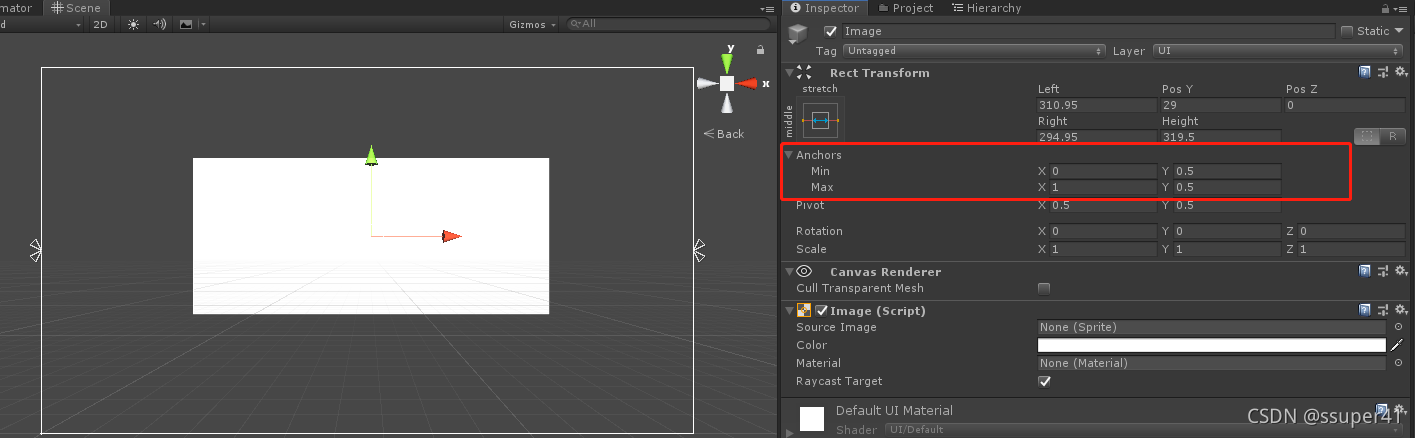Click the scene gizmo center cube

tap(727, 84)
